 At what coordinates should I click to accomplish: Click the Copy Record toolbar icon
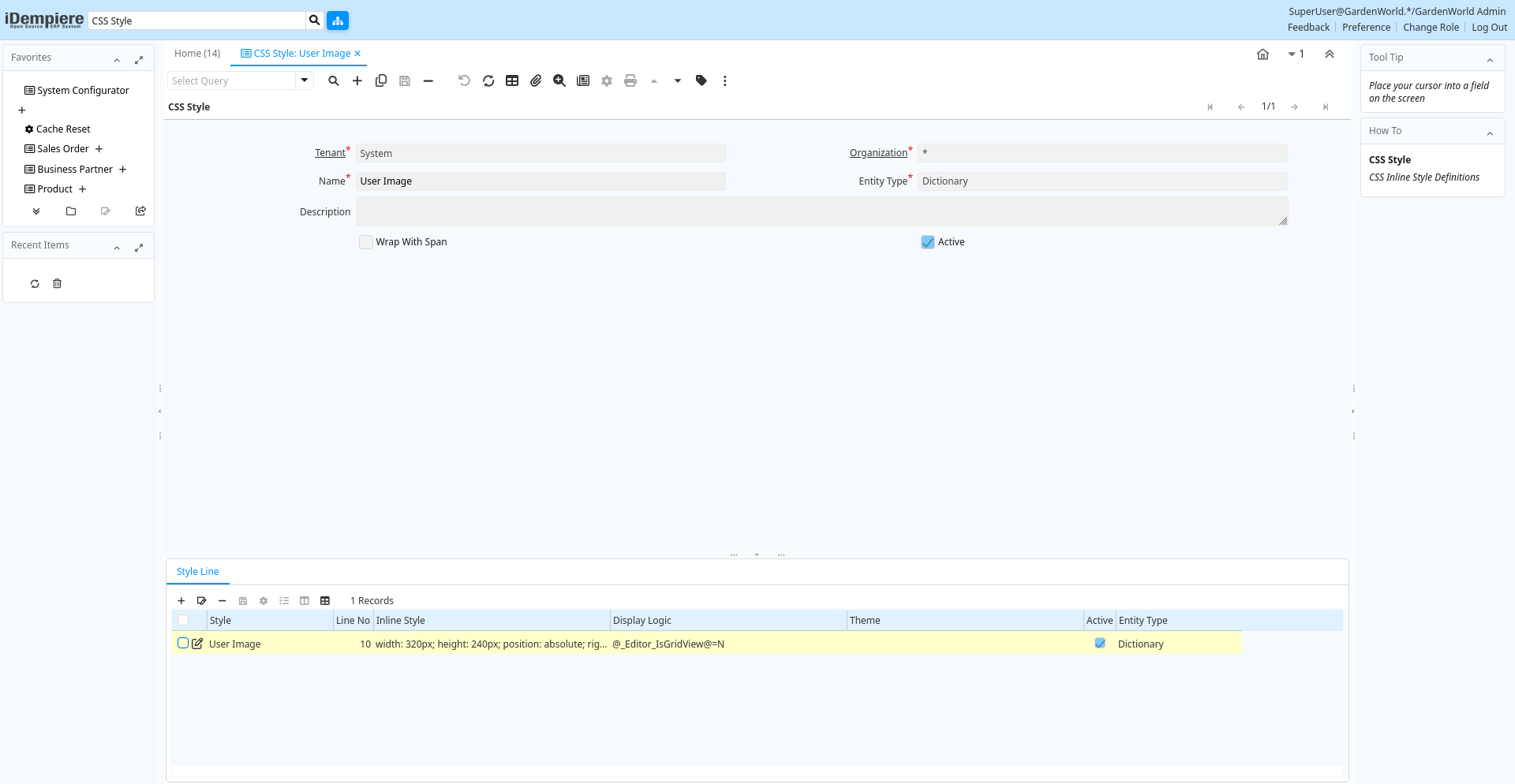381,80
